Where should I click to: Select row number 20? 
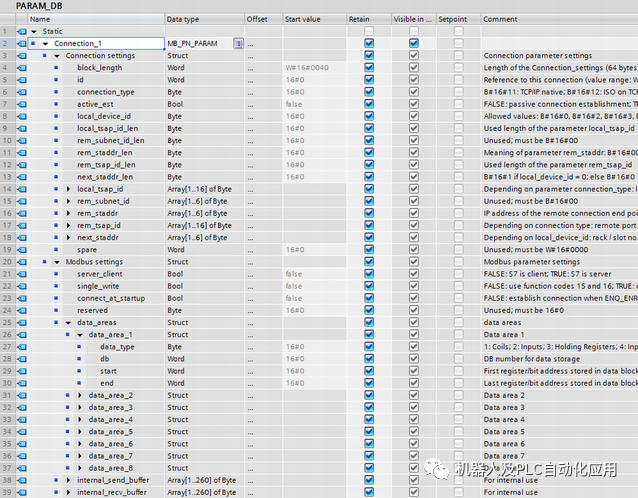pyautogui.click(x=7, y=262)
